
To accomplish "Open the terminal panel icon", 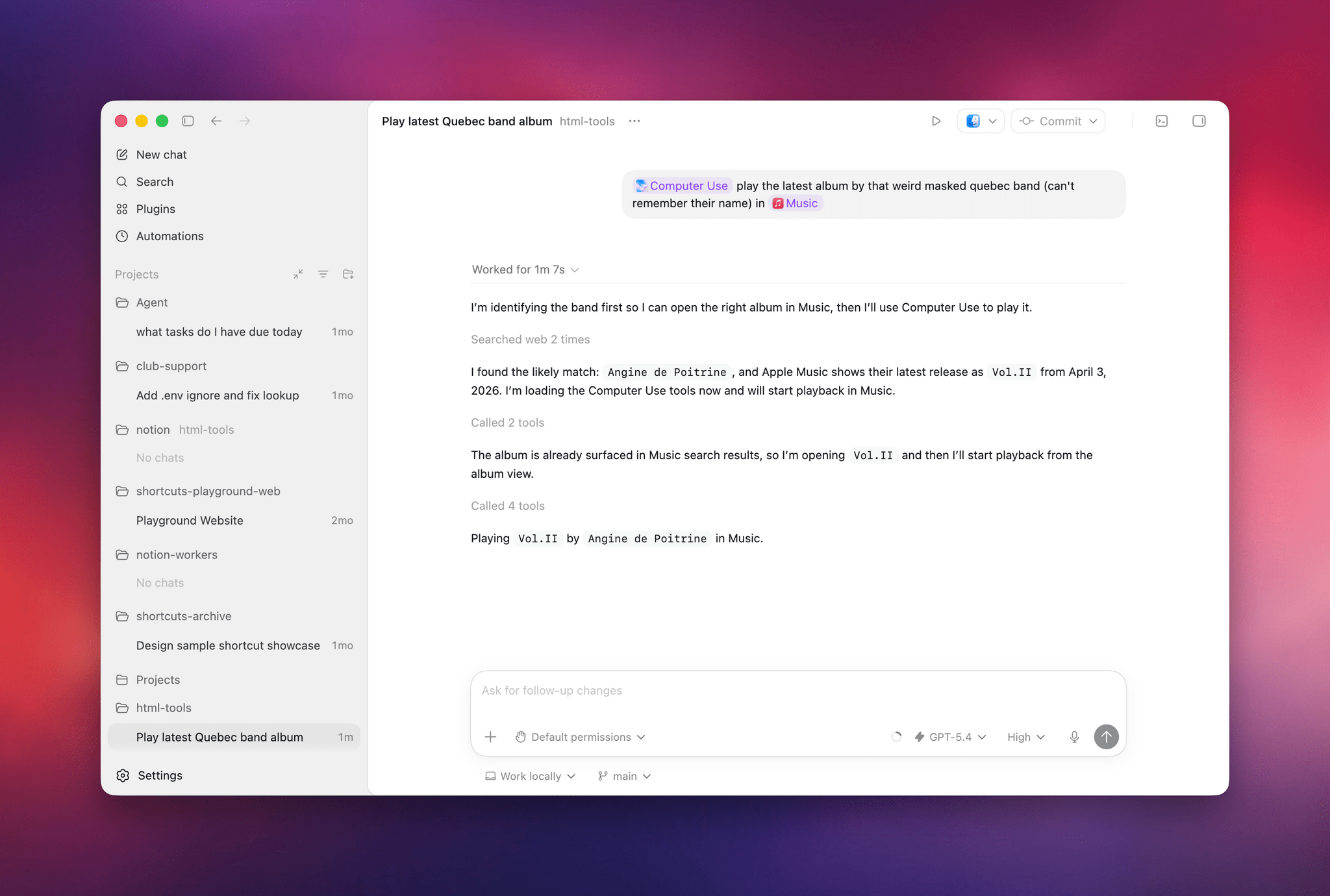I will point(1162,121).
